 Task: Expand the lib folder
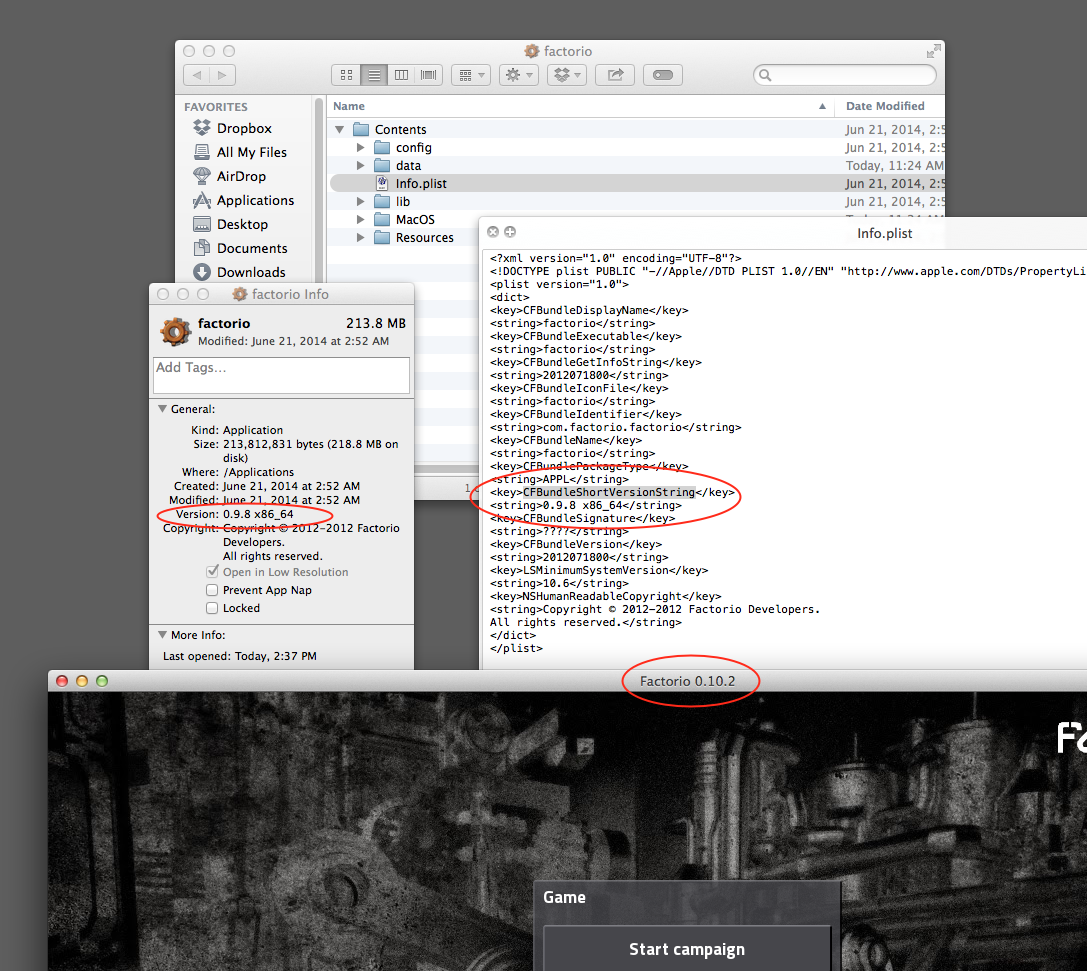click(x=360, y=202)
